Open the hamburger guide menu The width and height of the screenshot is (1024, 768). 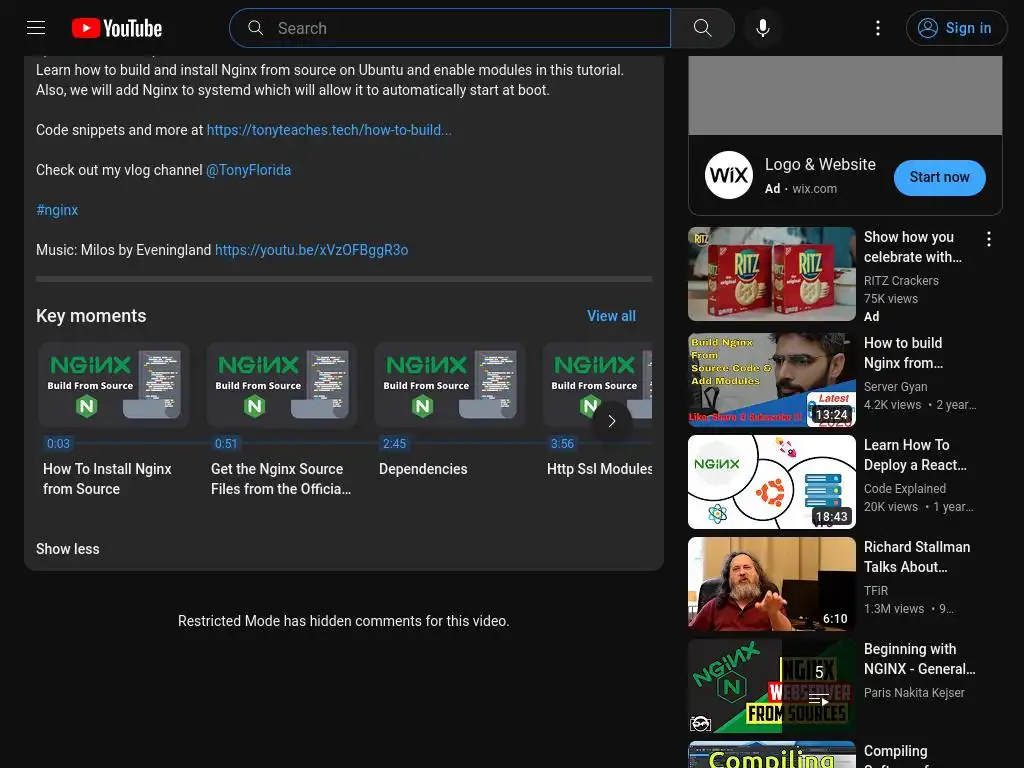tap(36, 28)
